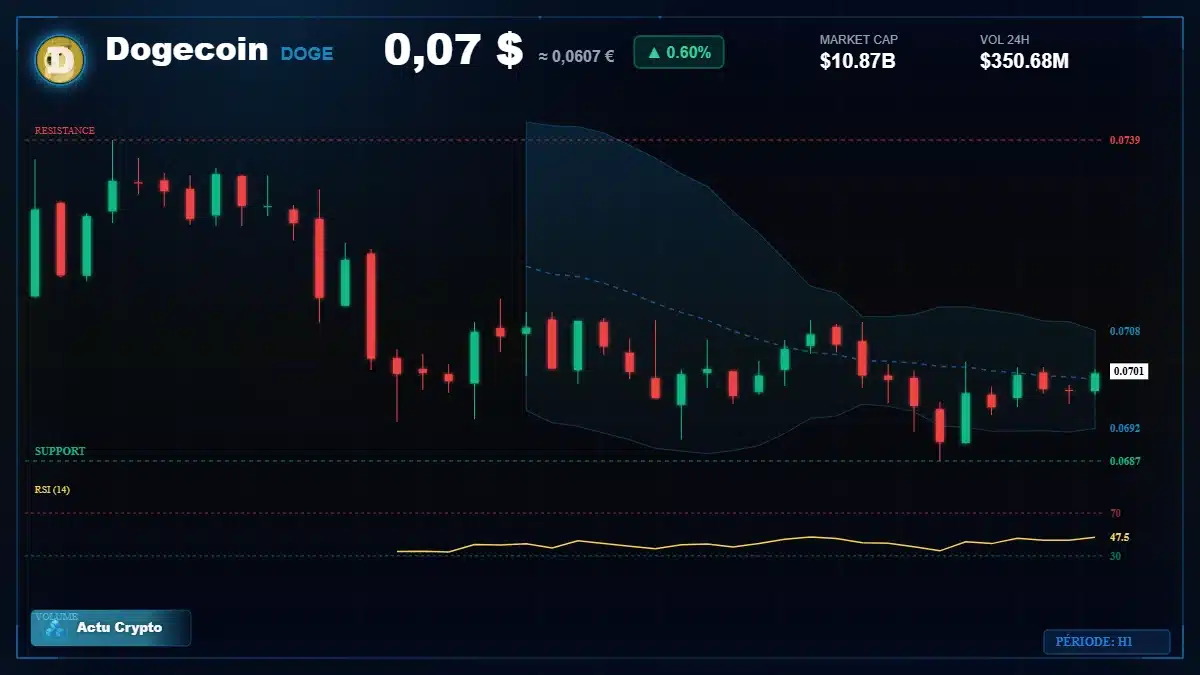This screenshot has height=675, width=1200.
Task: Click the green 0.60% change badge
Action: click(678, 52)
